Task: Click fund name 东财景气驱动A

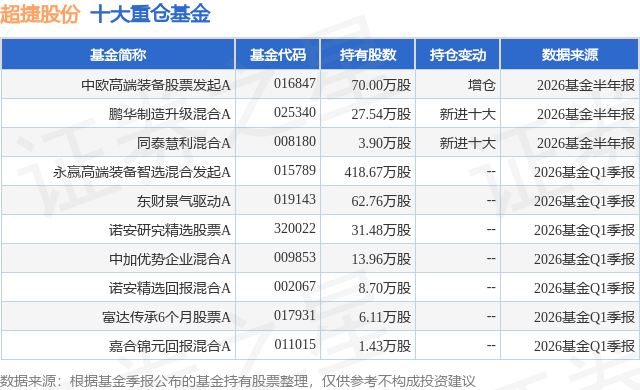Action: [x=184, y=201]
